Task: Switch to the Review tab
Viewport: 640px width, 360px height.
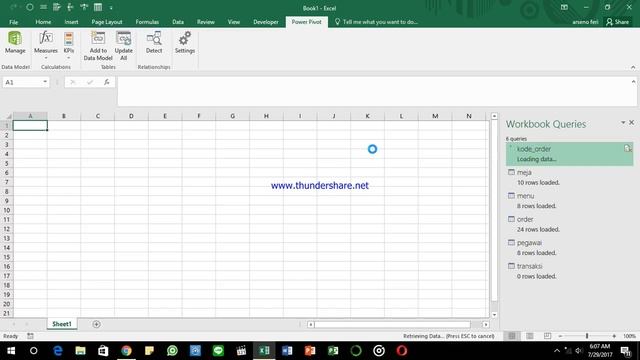Action: [205, 22]
